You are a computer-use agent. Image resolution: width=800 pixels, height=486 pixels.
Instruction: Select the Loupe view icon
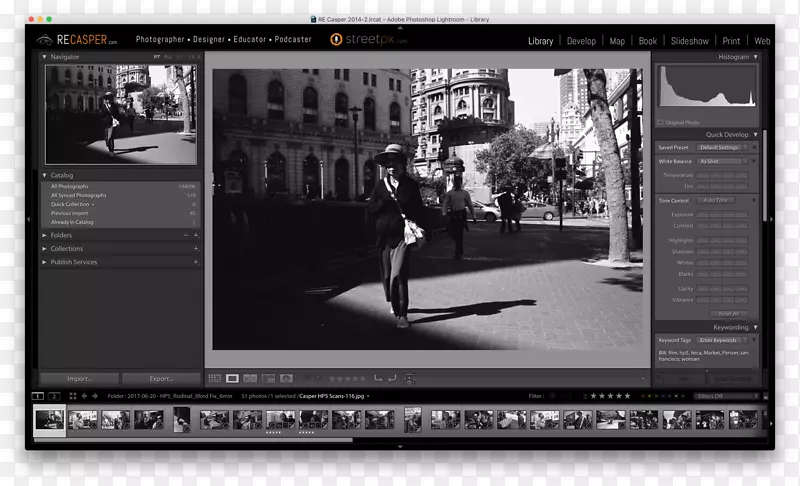[x=232, y=378]
